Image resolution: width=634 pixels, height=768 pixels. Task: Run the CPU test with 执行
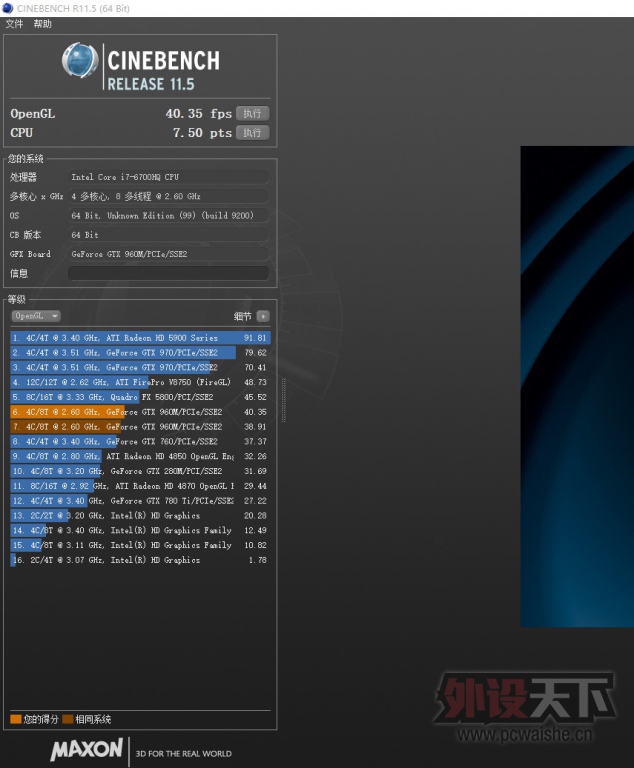click(x=252, y=133)
